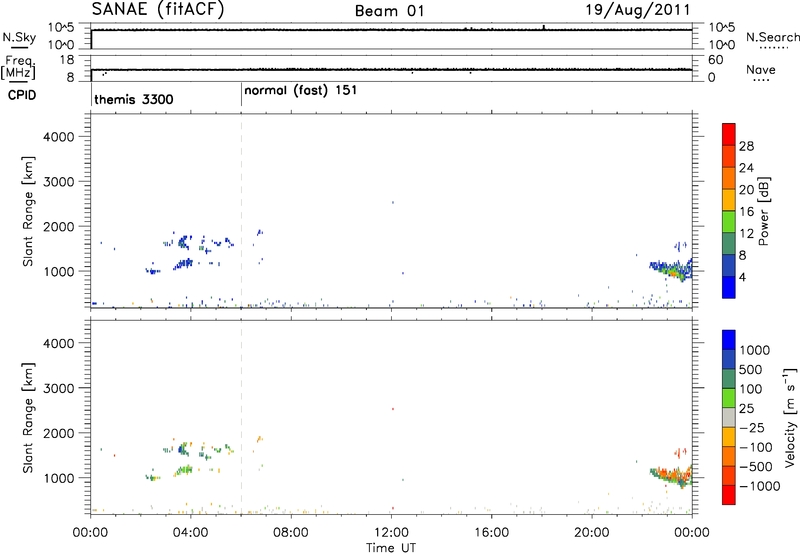The image size is (800, 554).
Task: Click the 60 tick on Nave axis
Action: point(715,60)
